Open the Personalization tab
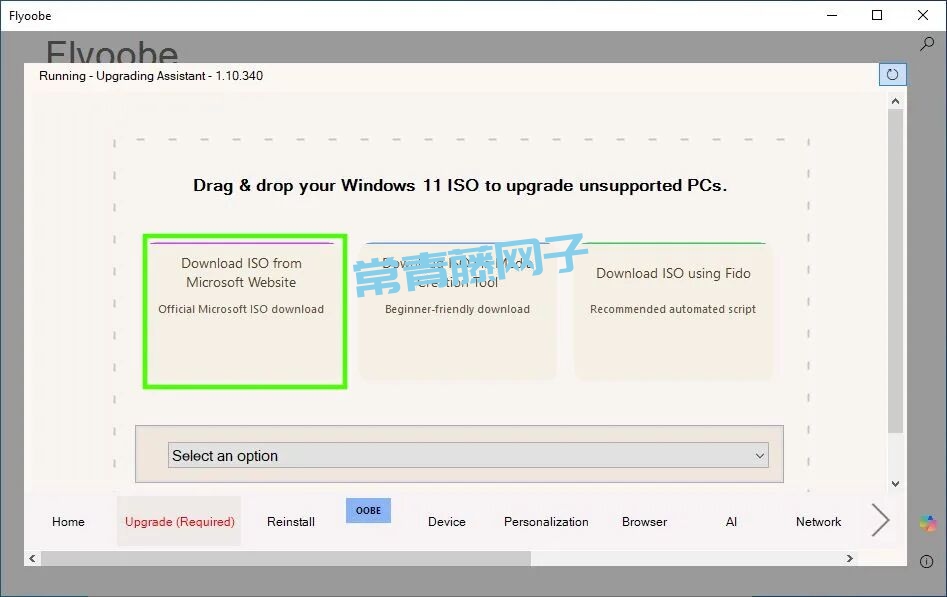Viewport: 947px width, 597px height. click(x=546, y=522)
